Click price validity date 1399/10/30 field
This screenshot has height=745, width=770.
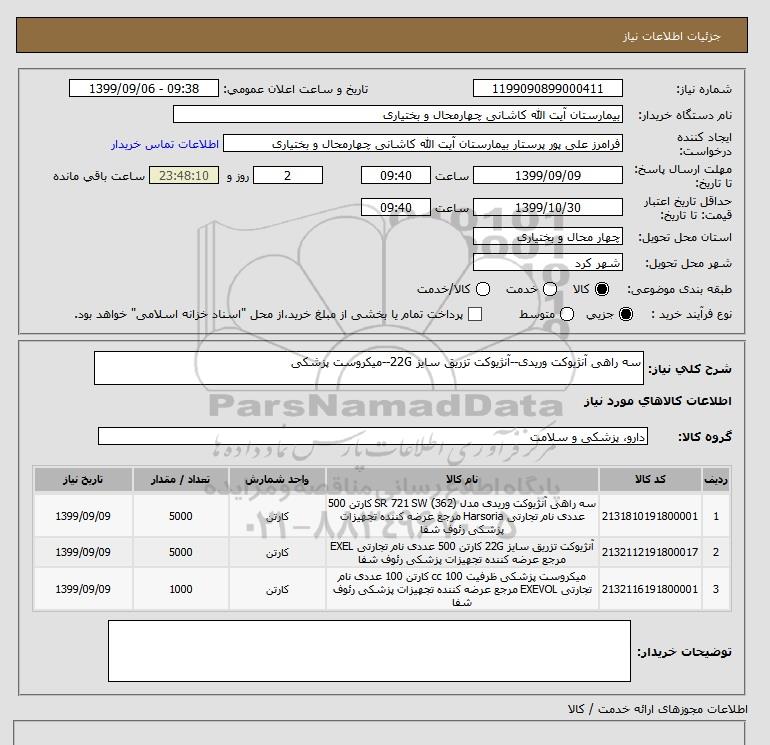[x=548, y=207]
